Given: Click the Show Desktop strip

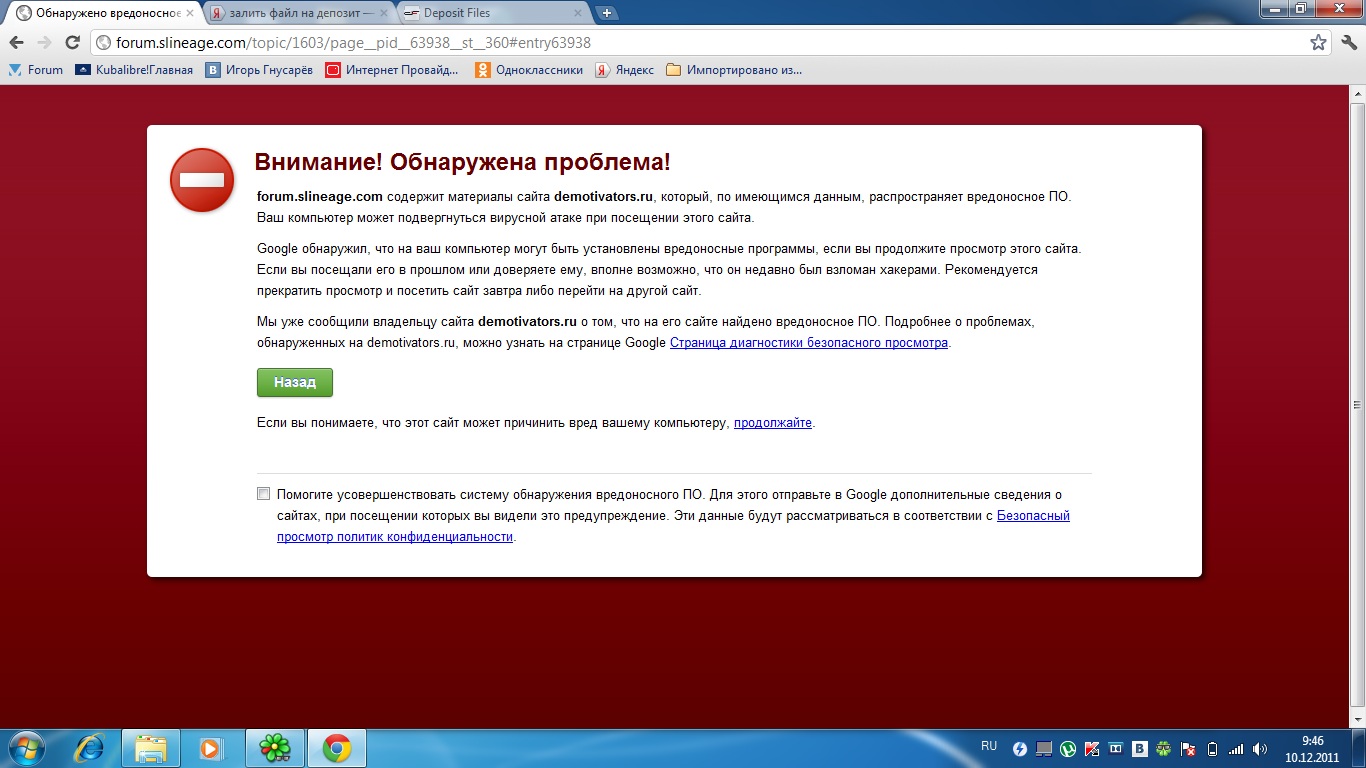Looking at the screenshot, I should [1359, 748].
